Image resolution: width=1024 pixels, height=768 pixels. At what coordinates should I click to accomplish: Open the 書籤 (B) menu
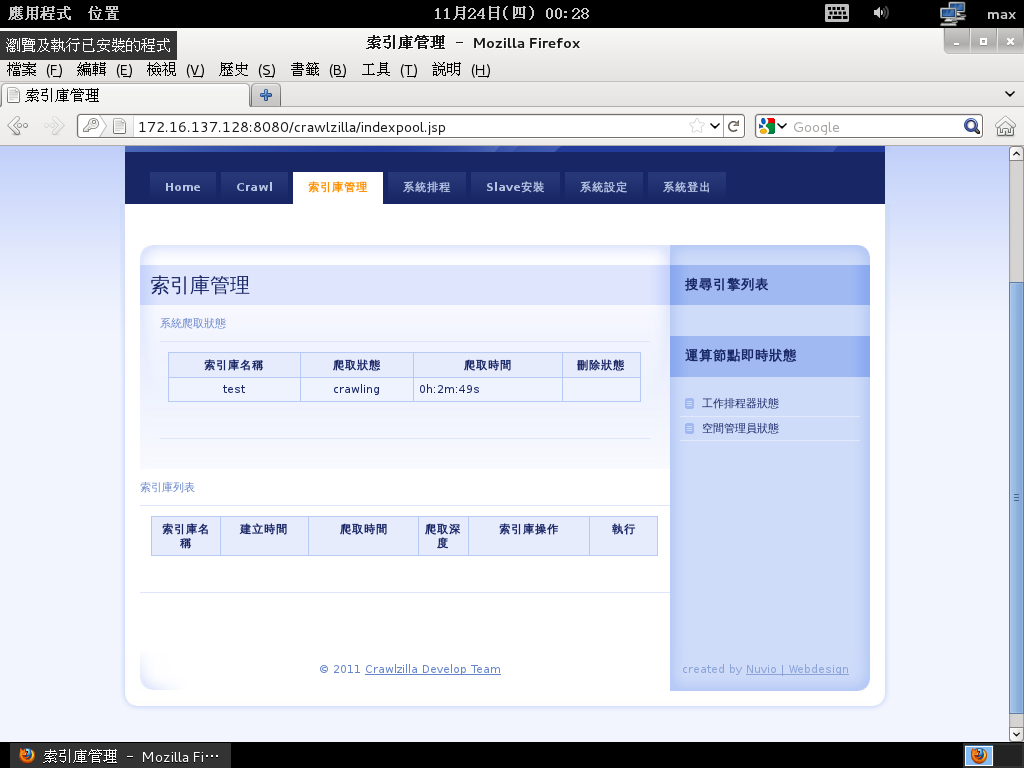tap(318, 69)
